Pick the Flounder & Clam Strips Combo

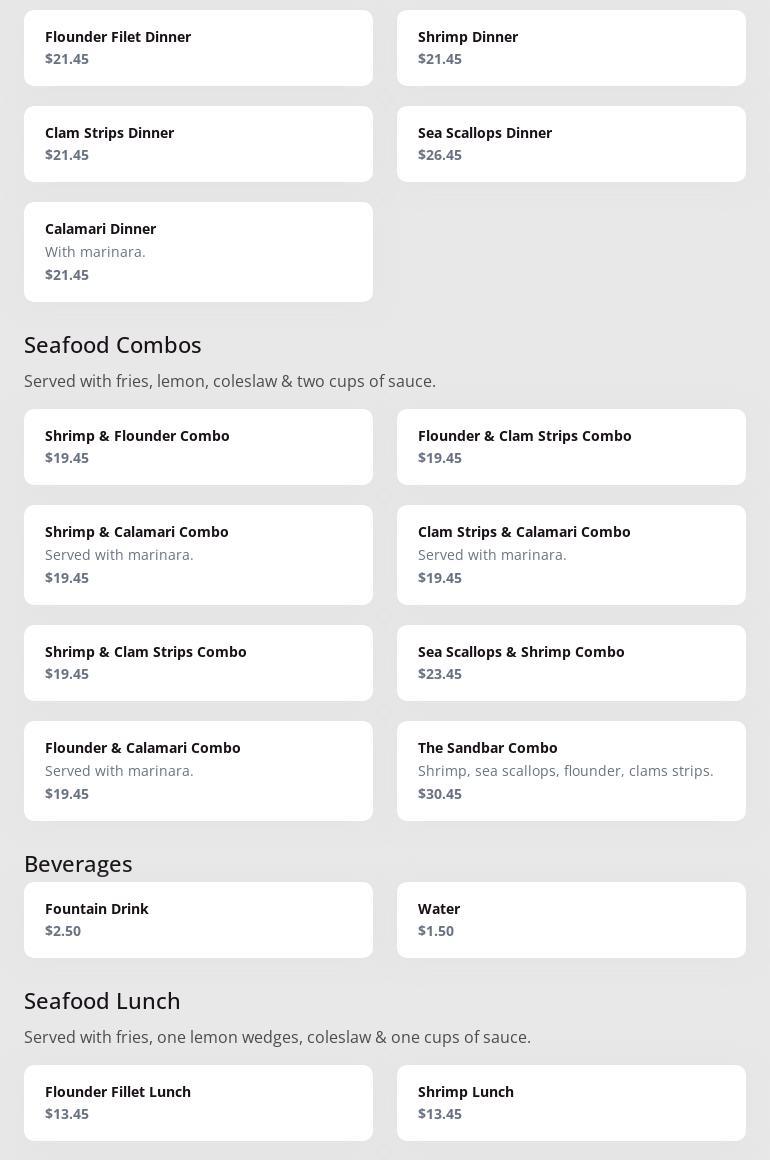click(x=571, y=447)
